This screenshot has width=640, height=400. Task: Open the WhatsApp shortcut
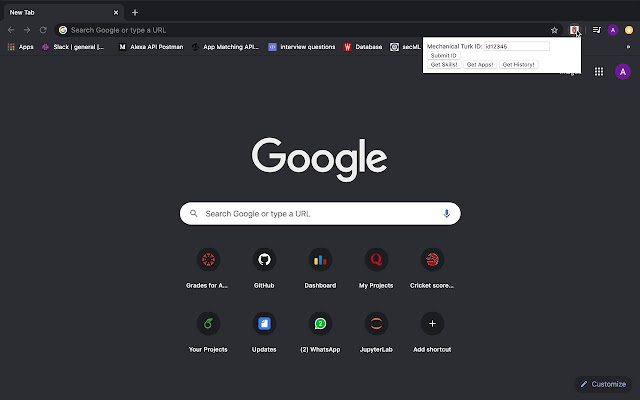click(320, 332)
